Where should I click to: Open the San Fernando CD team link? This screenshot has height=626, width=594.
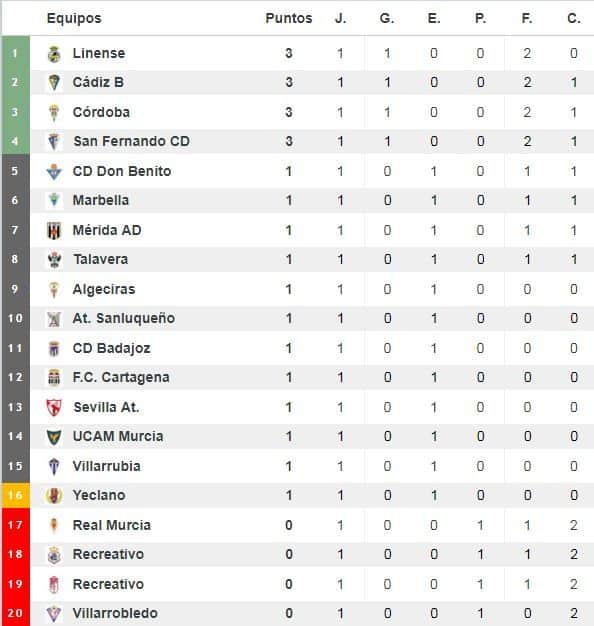click(131, 141)
